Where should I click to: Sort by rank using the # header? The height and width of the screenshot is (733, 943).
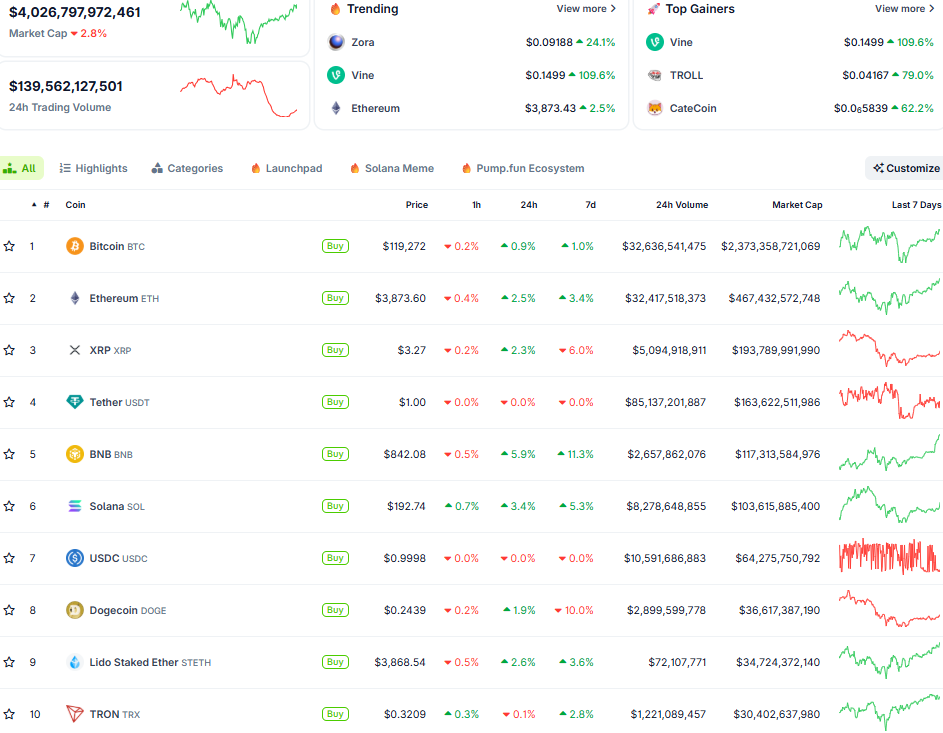coord(46,205)
